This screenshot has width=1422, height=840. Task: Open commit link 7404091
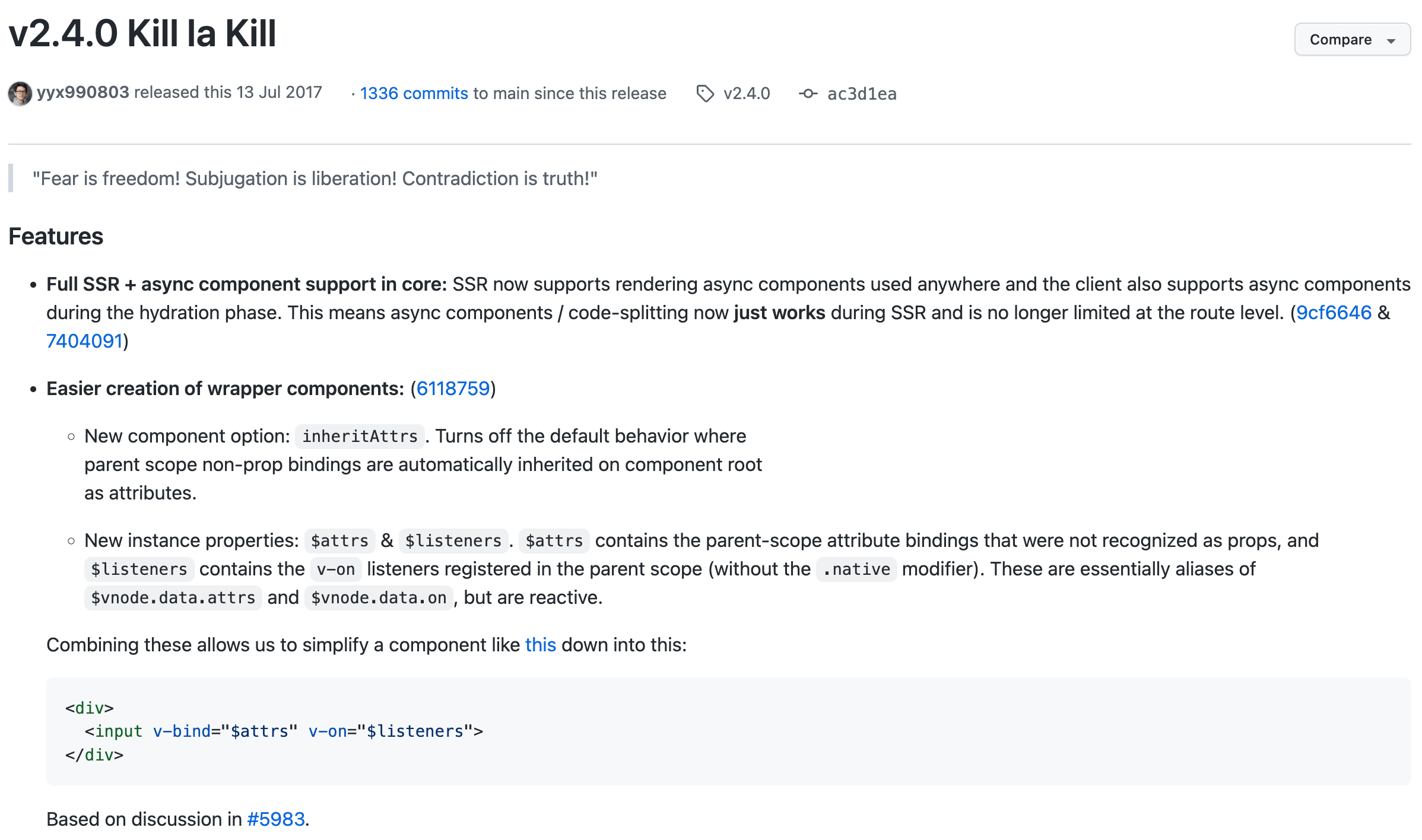[84, 341]
